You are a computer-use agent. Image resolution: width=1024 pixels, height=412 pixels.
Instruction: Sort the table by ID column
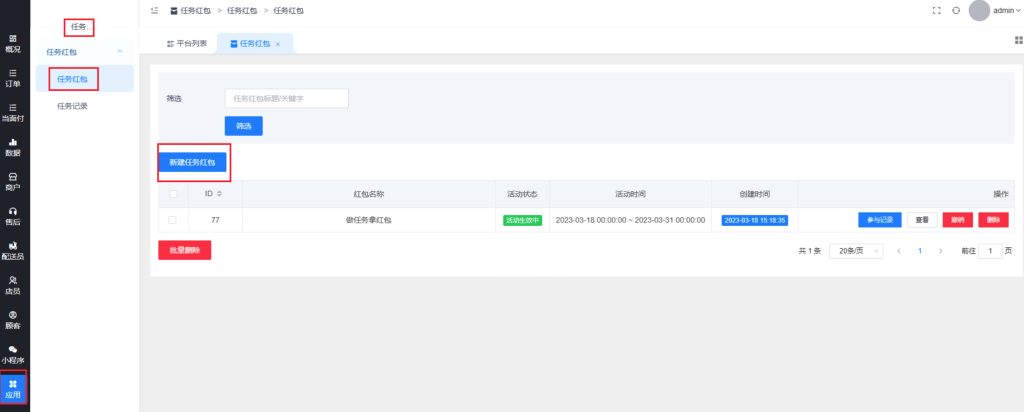pyautogui.click(x=212, y=194)
